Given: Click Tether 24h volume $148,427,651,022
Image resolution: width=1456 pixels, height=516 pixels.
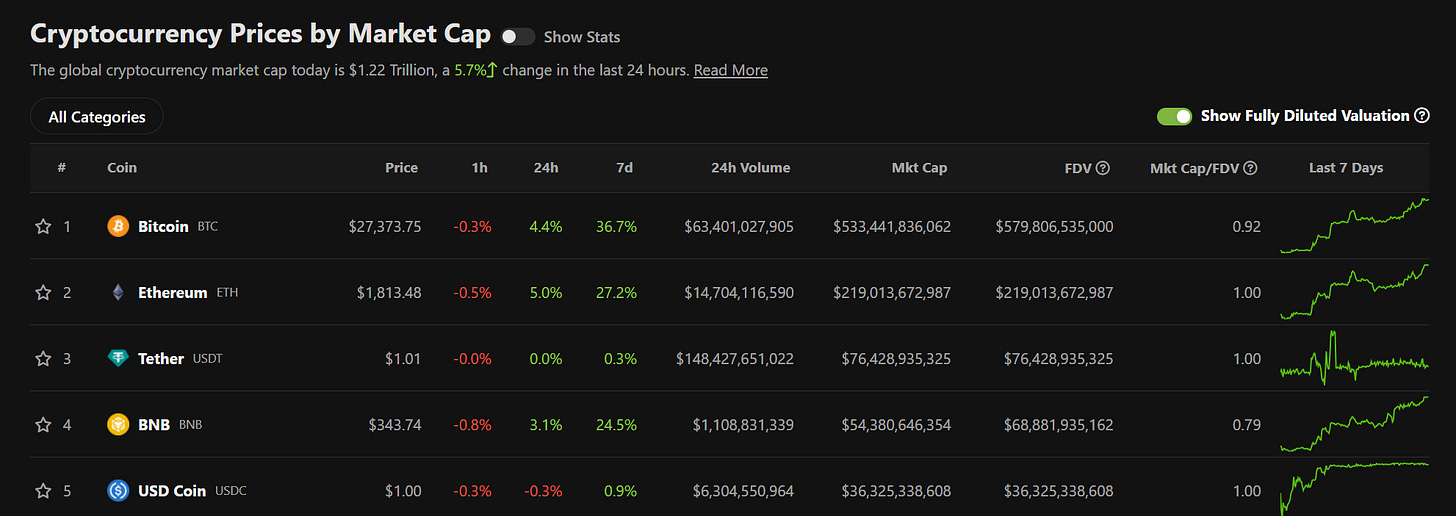Looking at the screenshot, I should point(735,359).
